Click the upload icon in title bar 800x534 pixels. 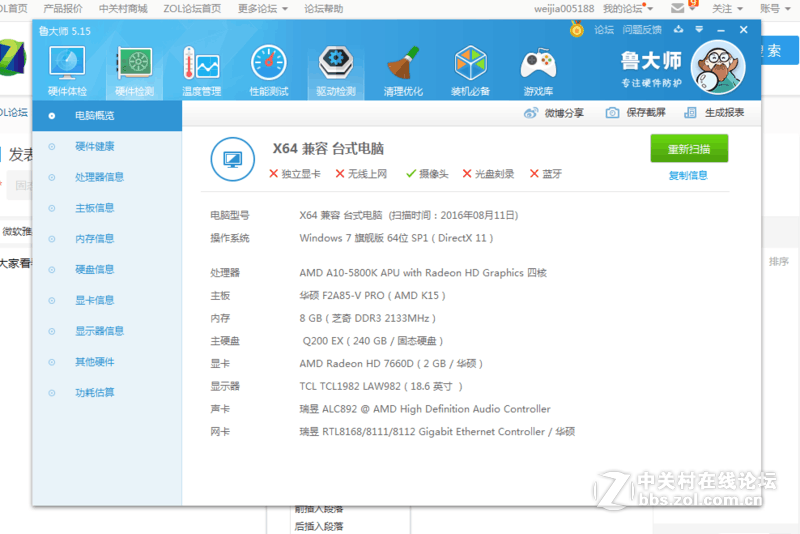[678, 30]
